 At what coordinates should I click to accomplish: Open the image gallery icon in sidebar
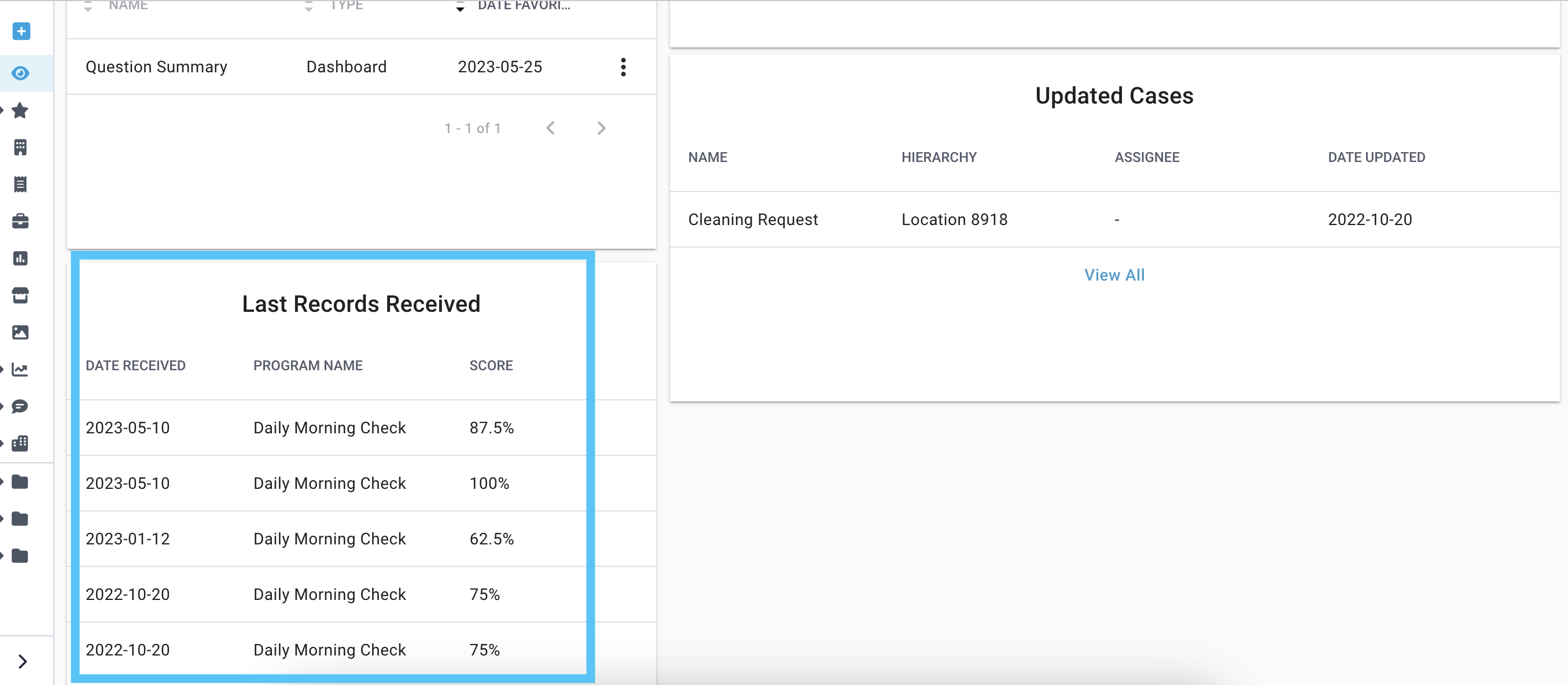(x=21, y=333)
